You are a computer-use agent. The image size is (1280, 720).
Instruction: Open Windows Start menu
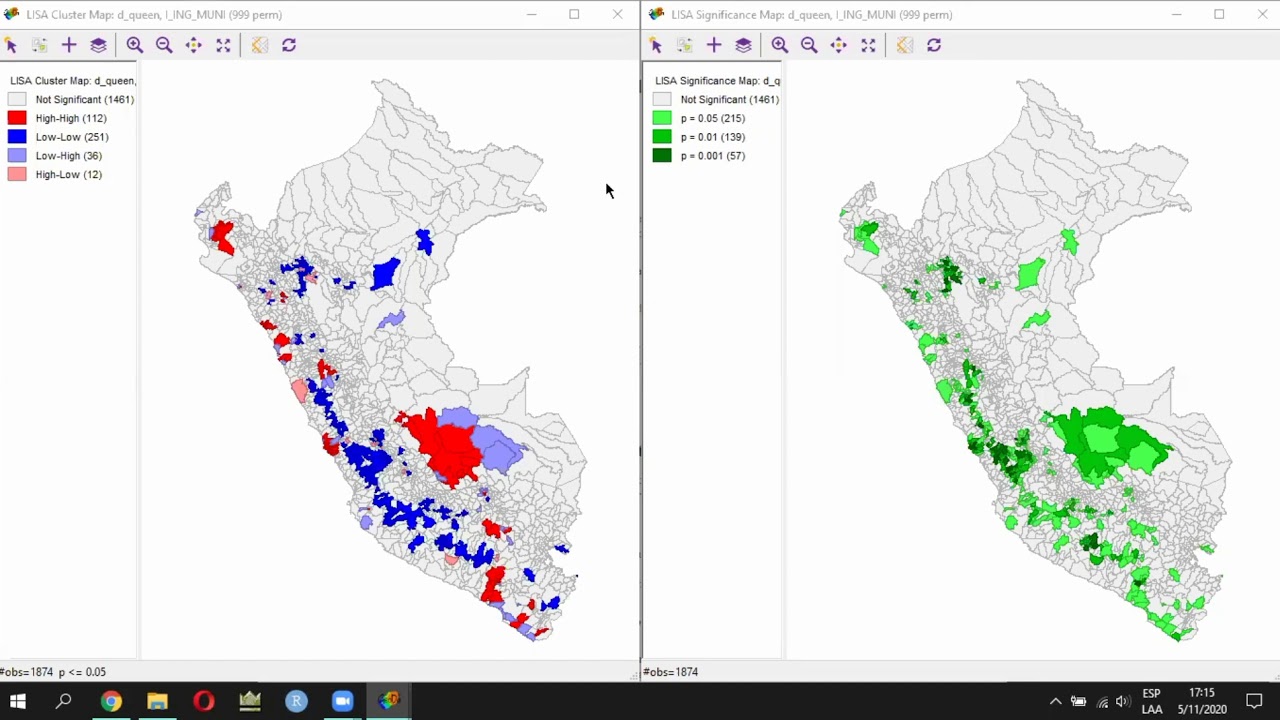(x=17, y=701)
